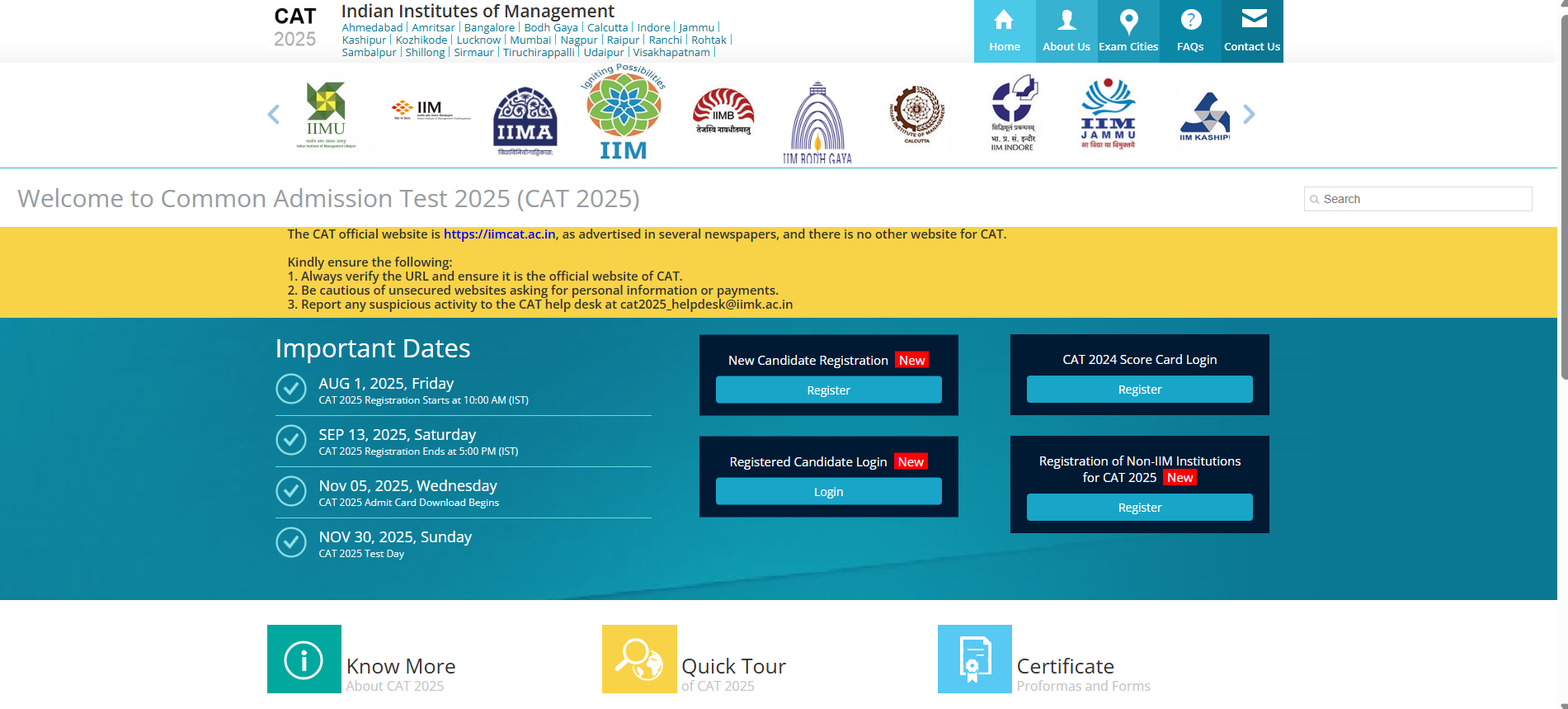Click the New badge beside Registered Candidate Login
Image resolution: width=1568 pixels, height=709 pixels.
click(911, 462)
